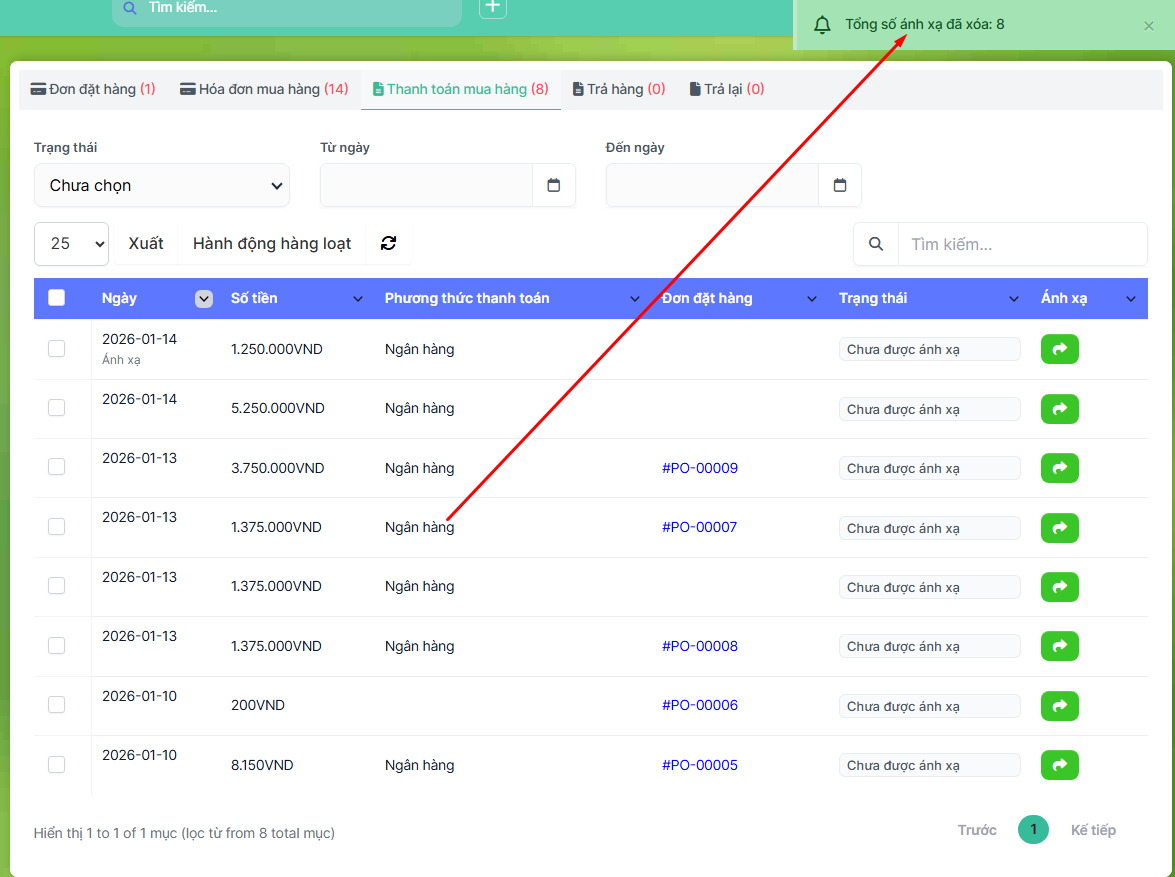Screen dimensions: 1175x877
Task: Switch to the Hóa đơn mua hàng tab
Action: (264, 89)
